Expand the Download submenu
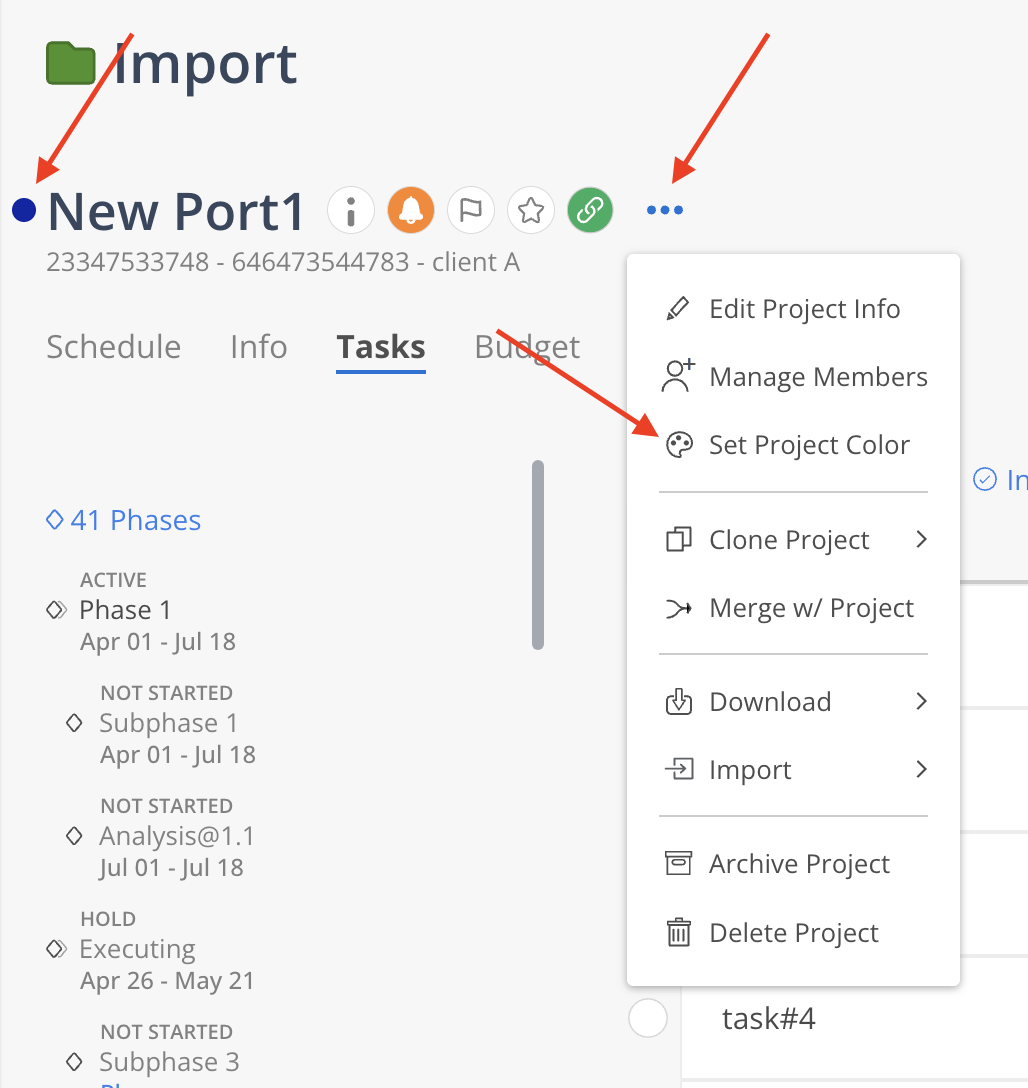This screenshot has width=1028, height=1088. point(921,702)
